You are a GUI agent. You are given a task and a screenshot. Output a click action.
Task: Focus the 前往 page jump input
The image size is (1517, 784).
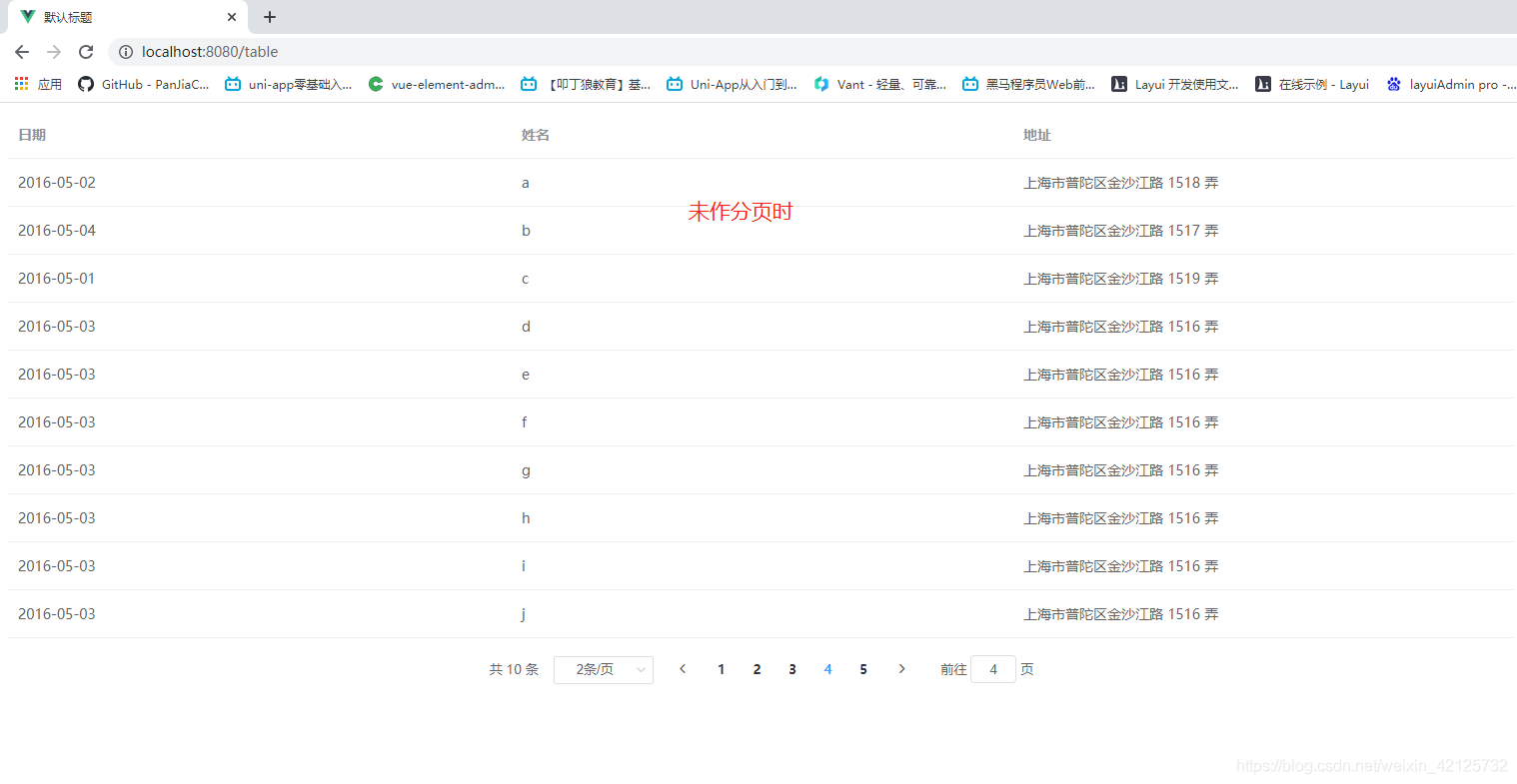coord(993,669)
